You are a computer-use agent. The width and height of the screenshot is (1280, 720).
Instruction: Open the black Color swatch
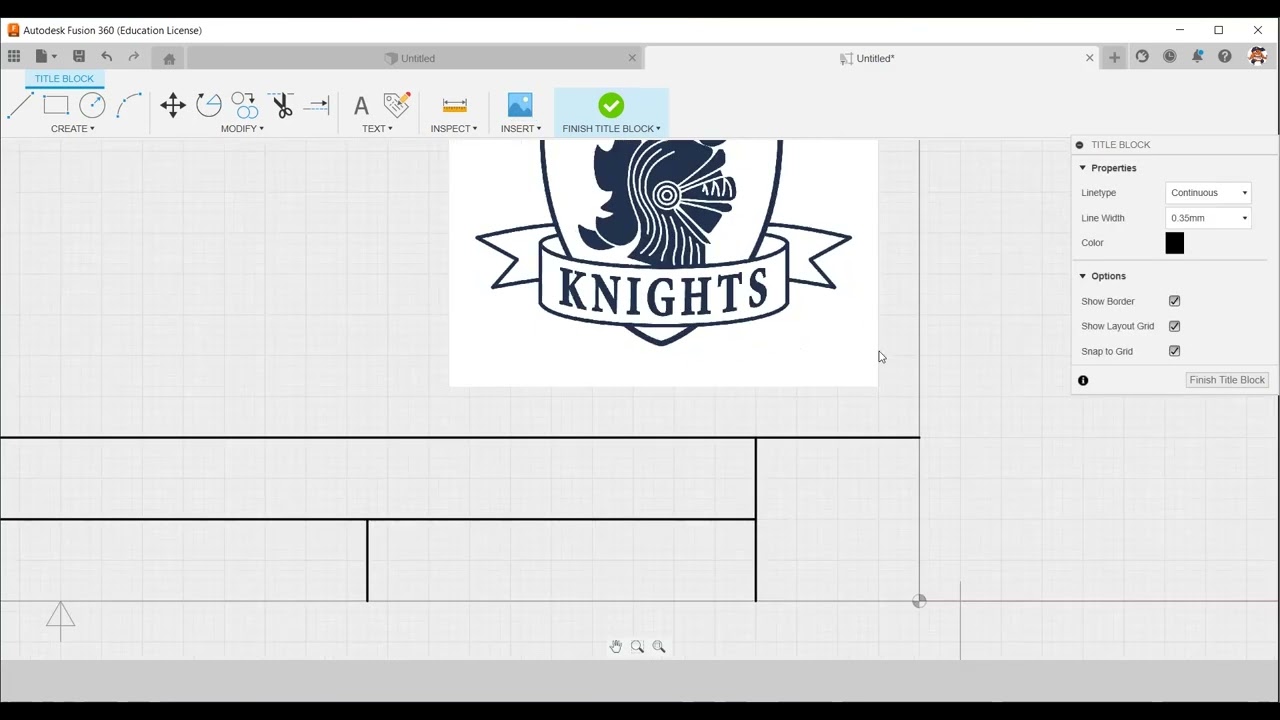point(1175,243)
